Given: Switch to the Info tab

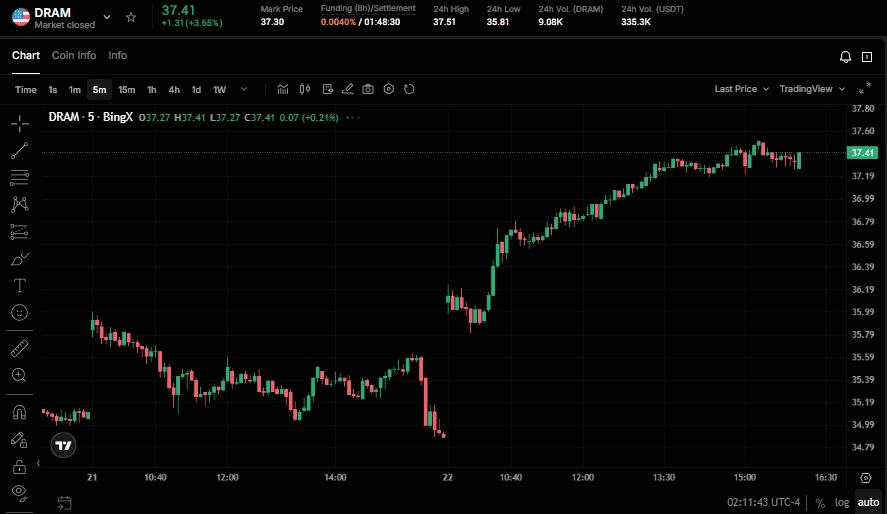Looking at the screenshot, I should pos(118,56).
